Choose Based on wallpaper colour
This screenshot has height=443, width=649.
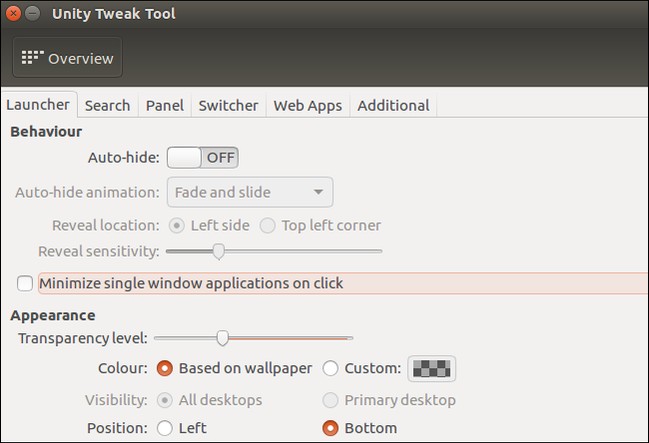[165, 368]
